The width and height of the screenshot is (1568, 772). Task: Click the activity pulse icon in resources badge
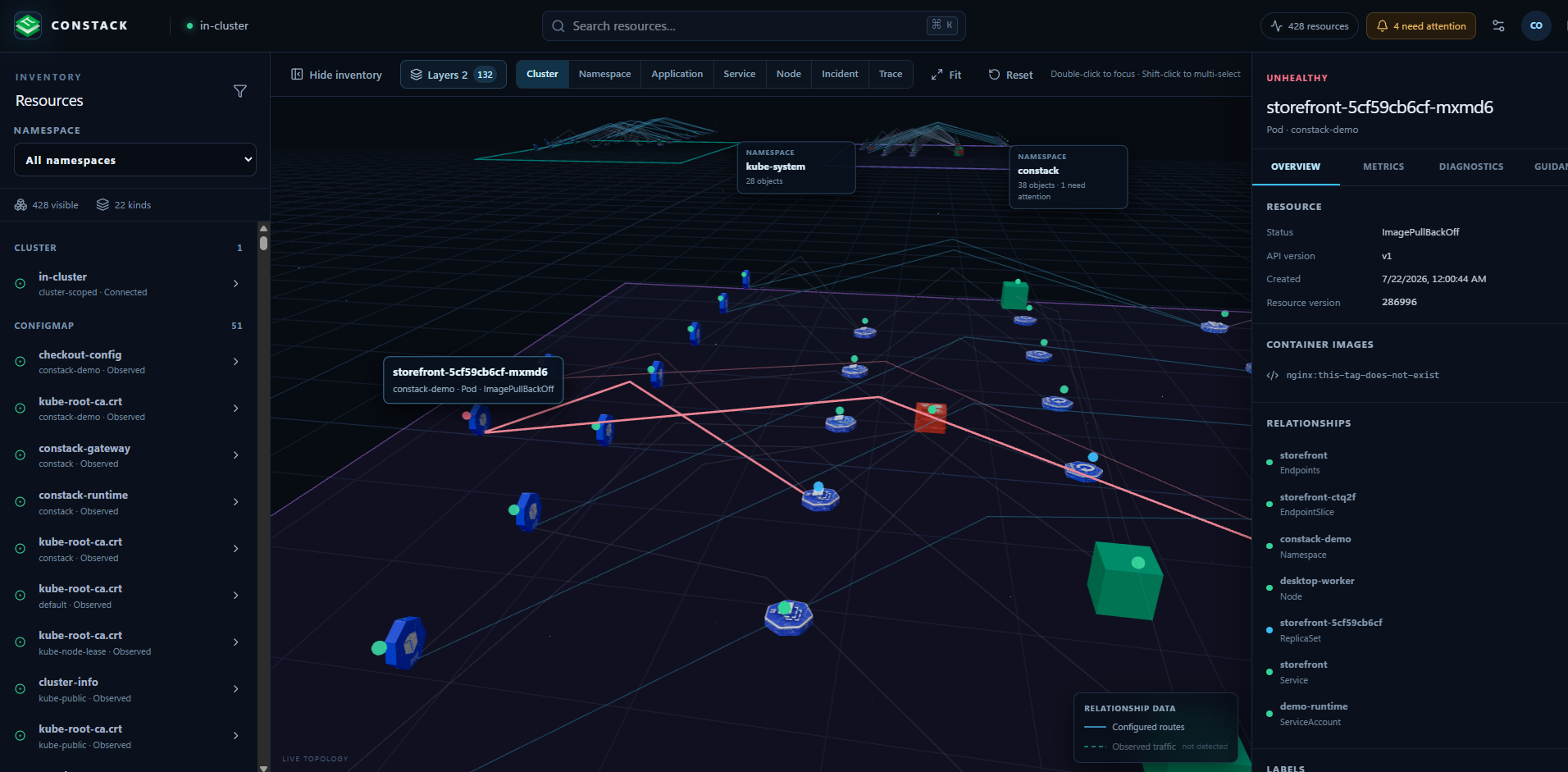coord(1277,26)
